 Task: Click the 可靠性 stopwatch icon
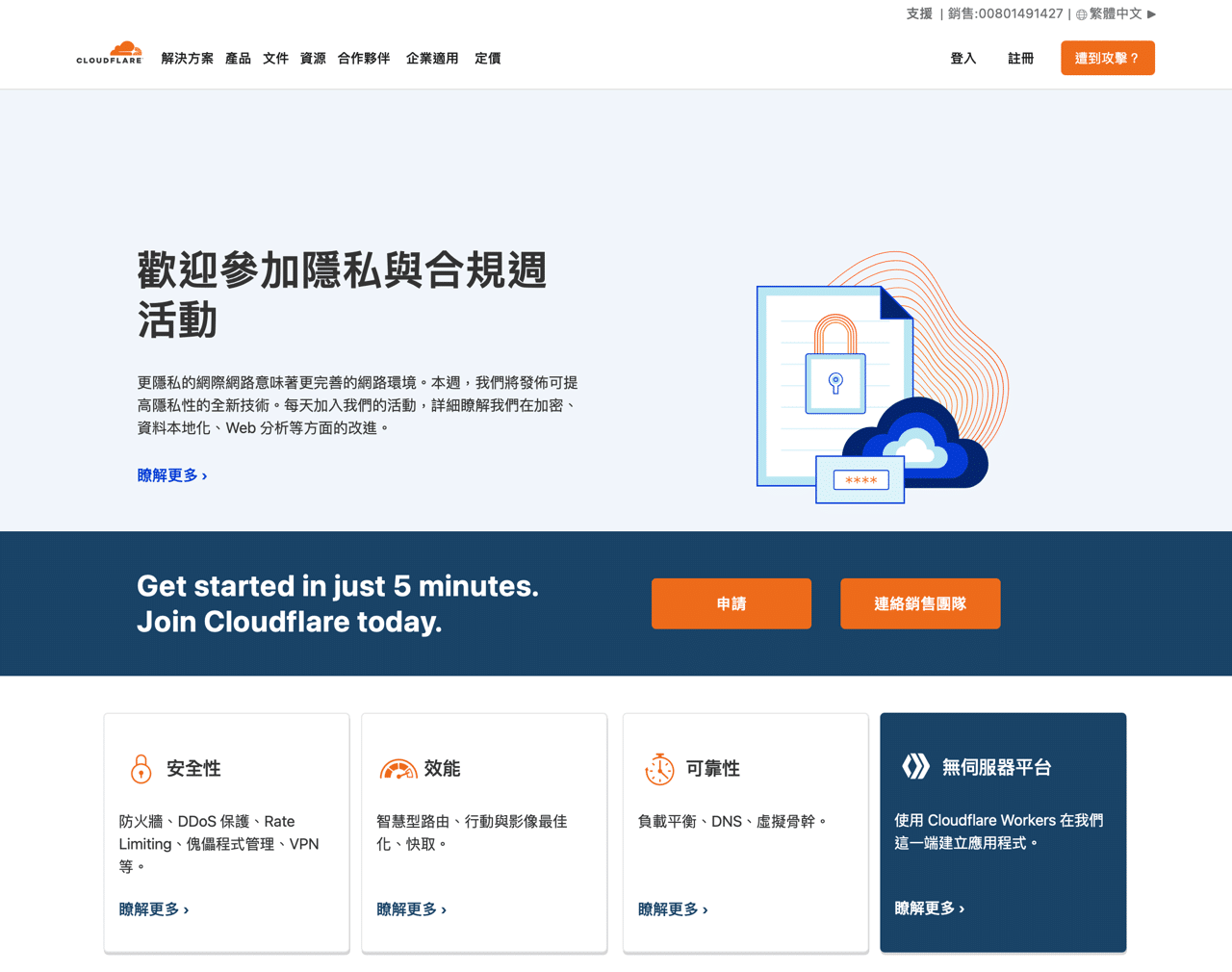pos(659,768)
